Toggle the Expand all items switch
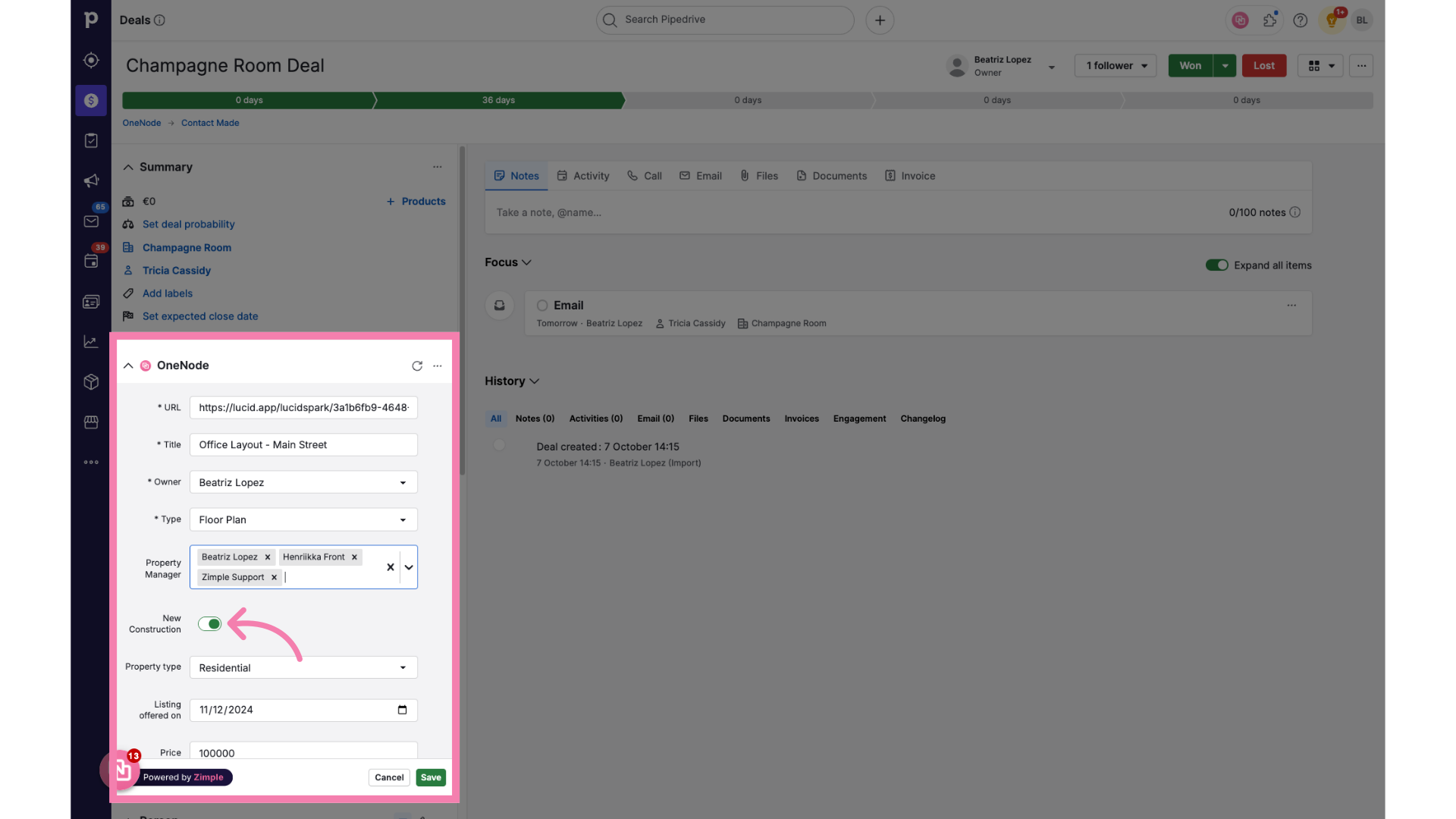The height and width of the screenshot is (819, 1456). tap(1216, 265)
